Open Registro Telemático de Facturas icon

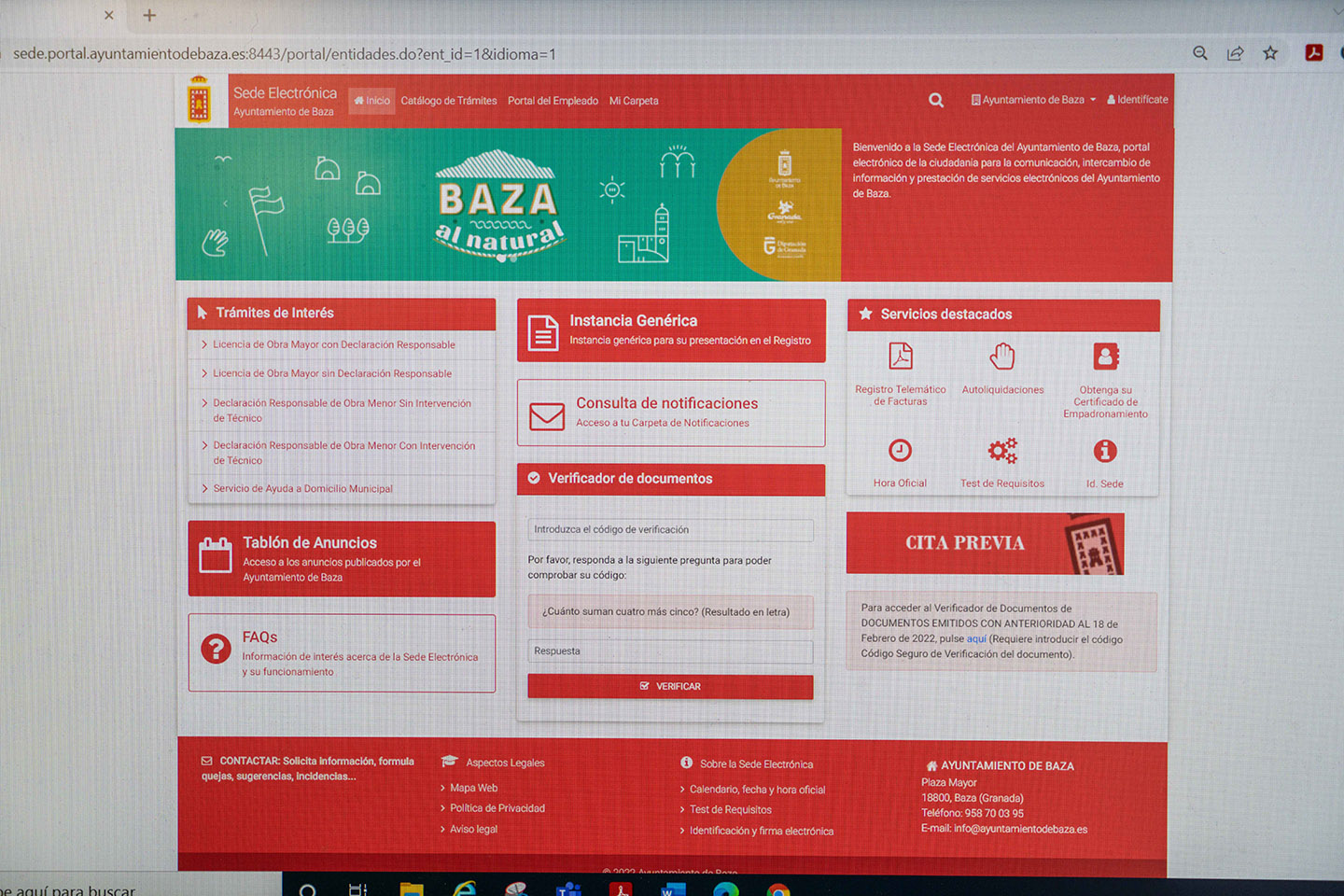point(900,357)
